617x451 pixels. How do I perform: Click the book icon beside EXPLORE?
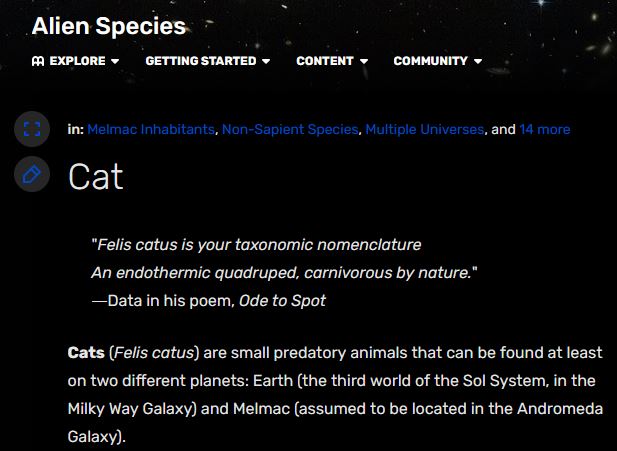38,61
